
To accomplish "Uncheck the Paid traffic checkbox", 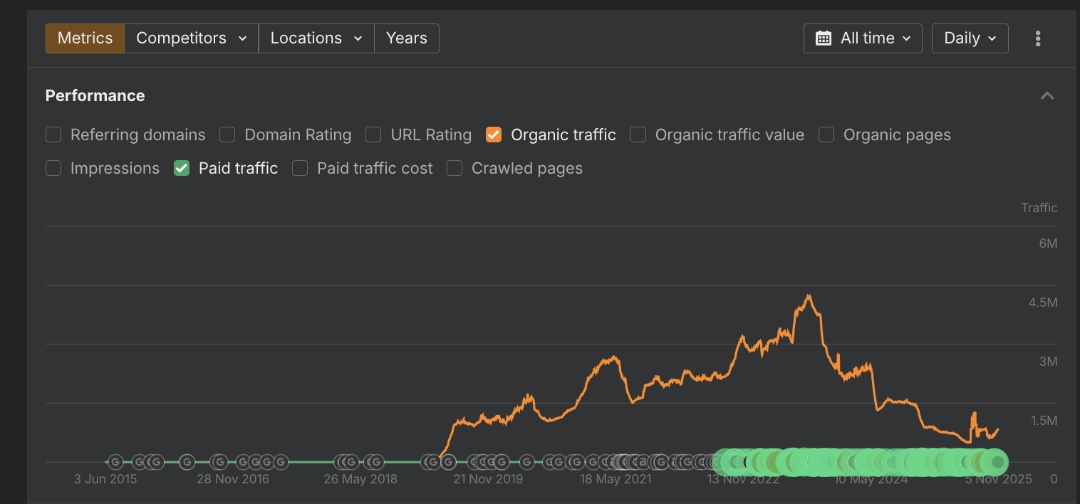I will [x=182, y=168].
